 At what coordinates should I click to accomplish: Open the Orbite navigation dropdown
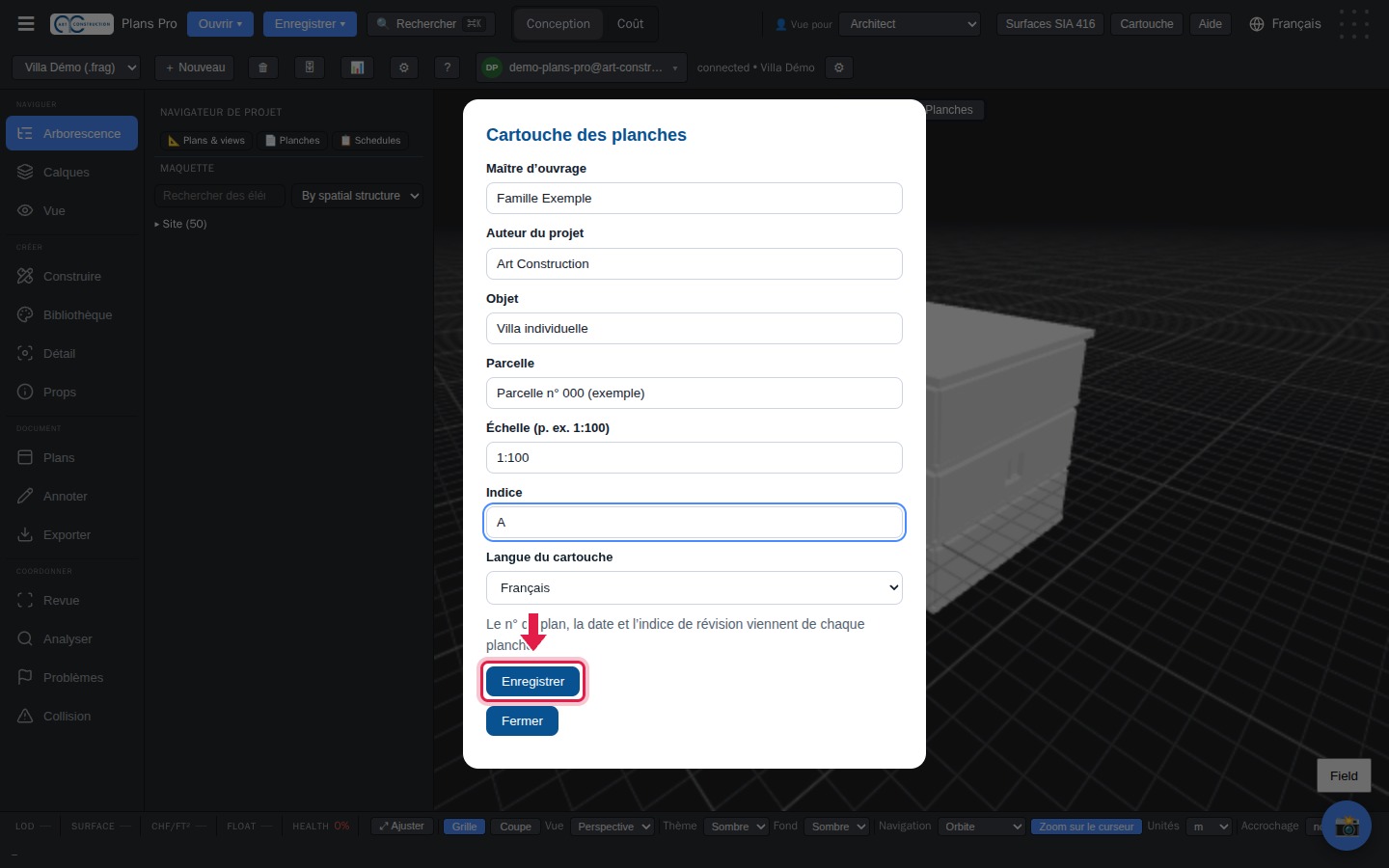click(981, 827)
